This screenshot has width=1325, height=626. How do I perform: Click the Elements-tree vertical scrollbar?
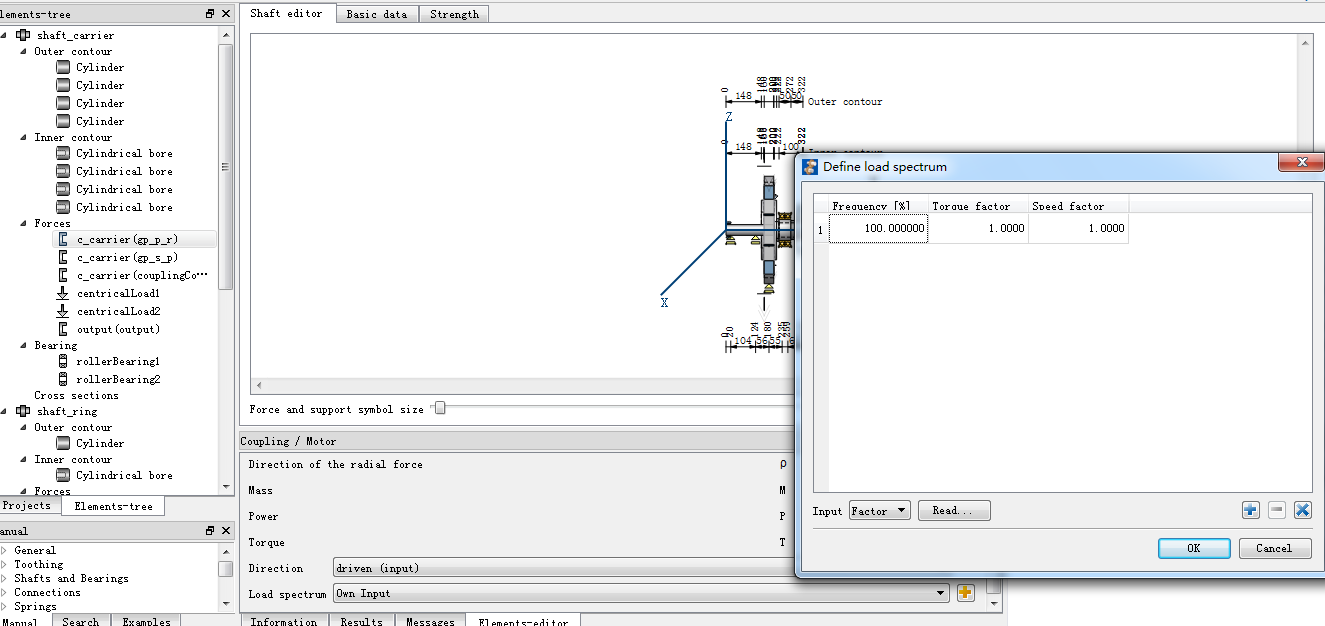226,166
